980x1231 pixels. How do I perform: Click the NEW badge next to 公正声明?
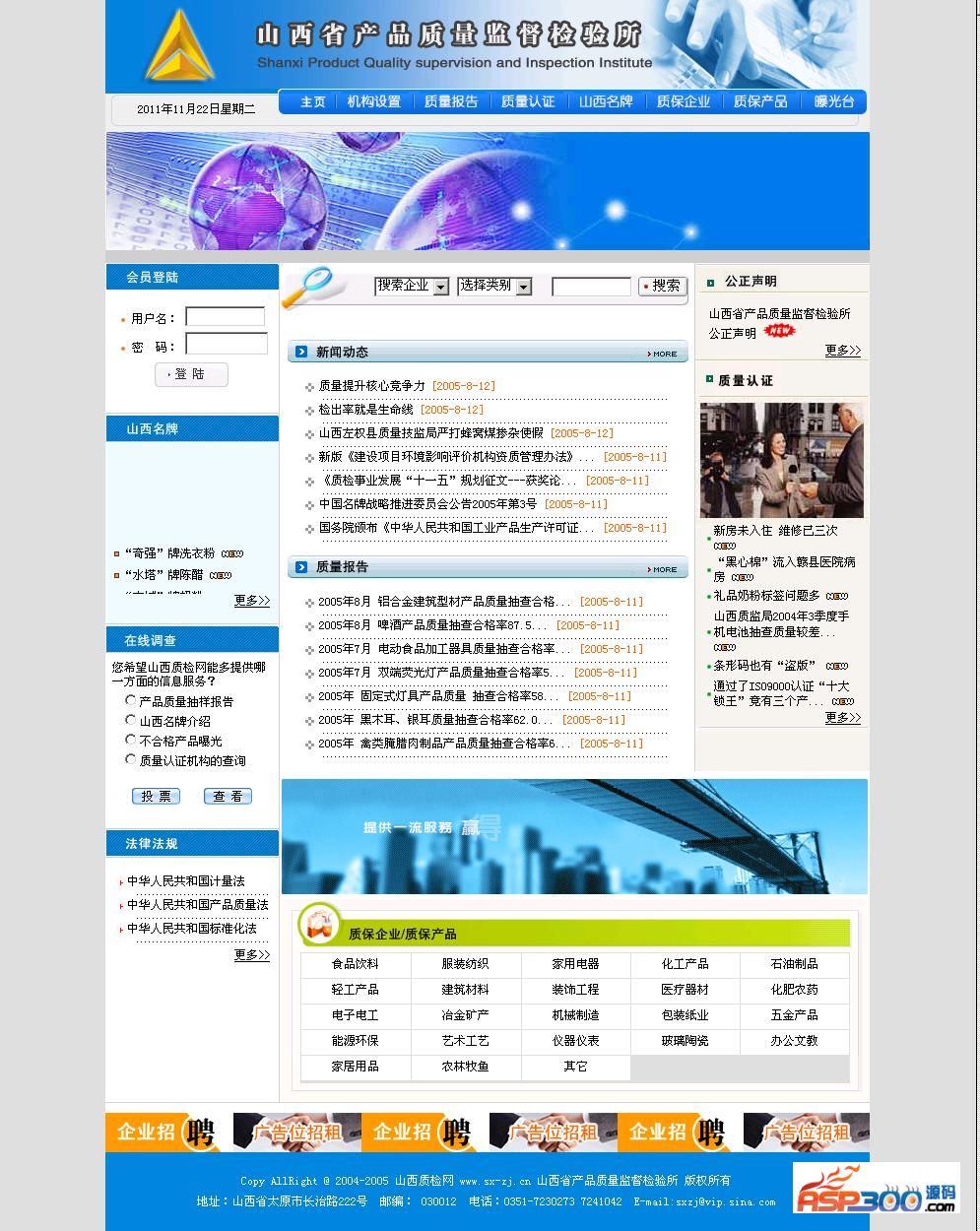coord(779,332)
